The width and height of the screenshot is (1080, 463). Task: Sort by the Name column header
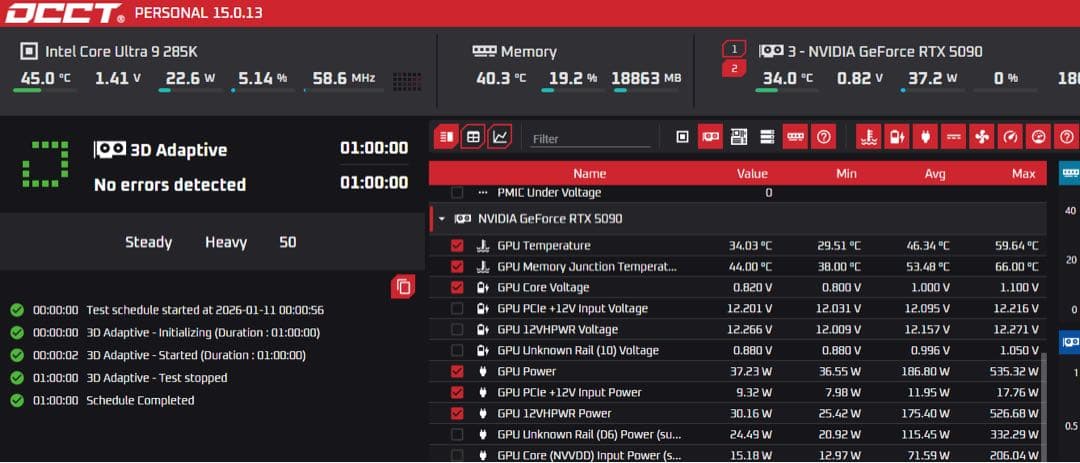(590, 174)
